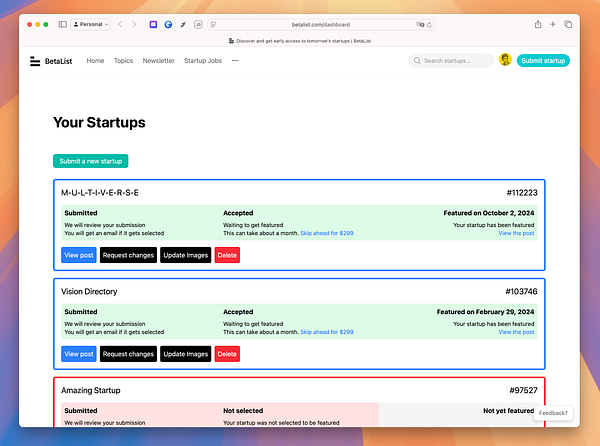
Task: Click the blue circular extension icon
Action: [168, 24]
